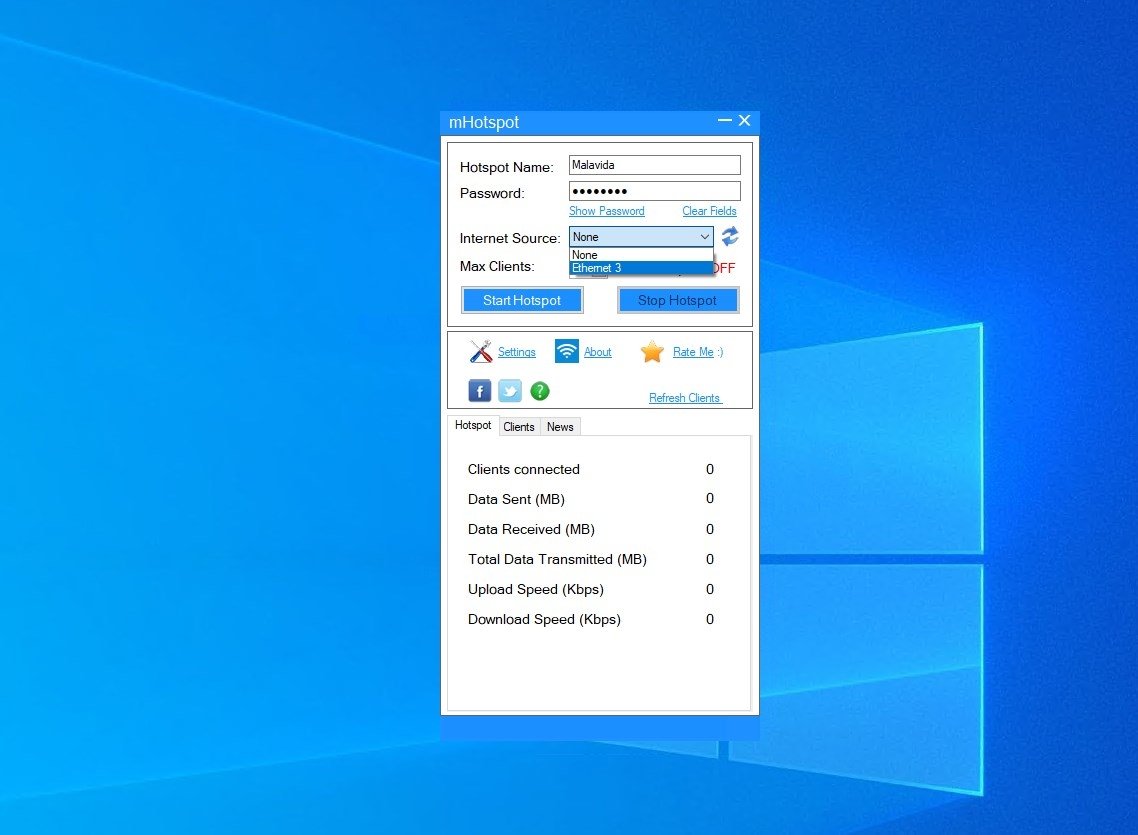Switch to the Clients tab
This screenshot has width=1138, height=835.
[519, 427]
